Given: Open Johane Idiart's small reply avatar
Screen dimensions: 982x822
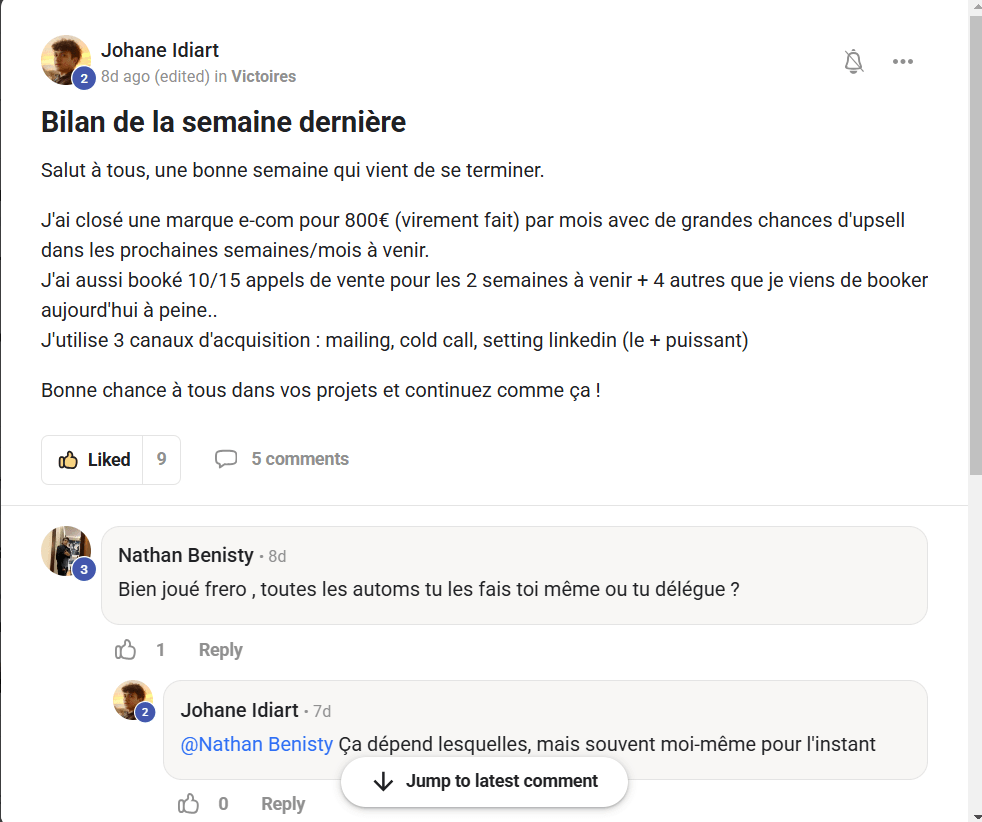Looking at the screenshot, I should [x=133, y=700].
